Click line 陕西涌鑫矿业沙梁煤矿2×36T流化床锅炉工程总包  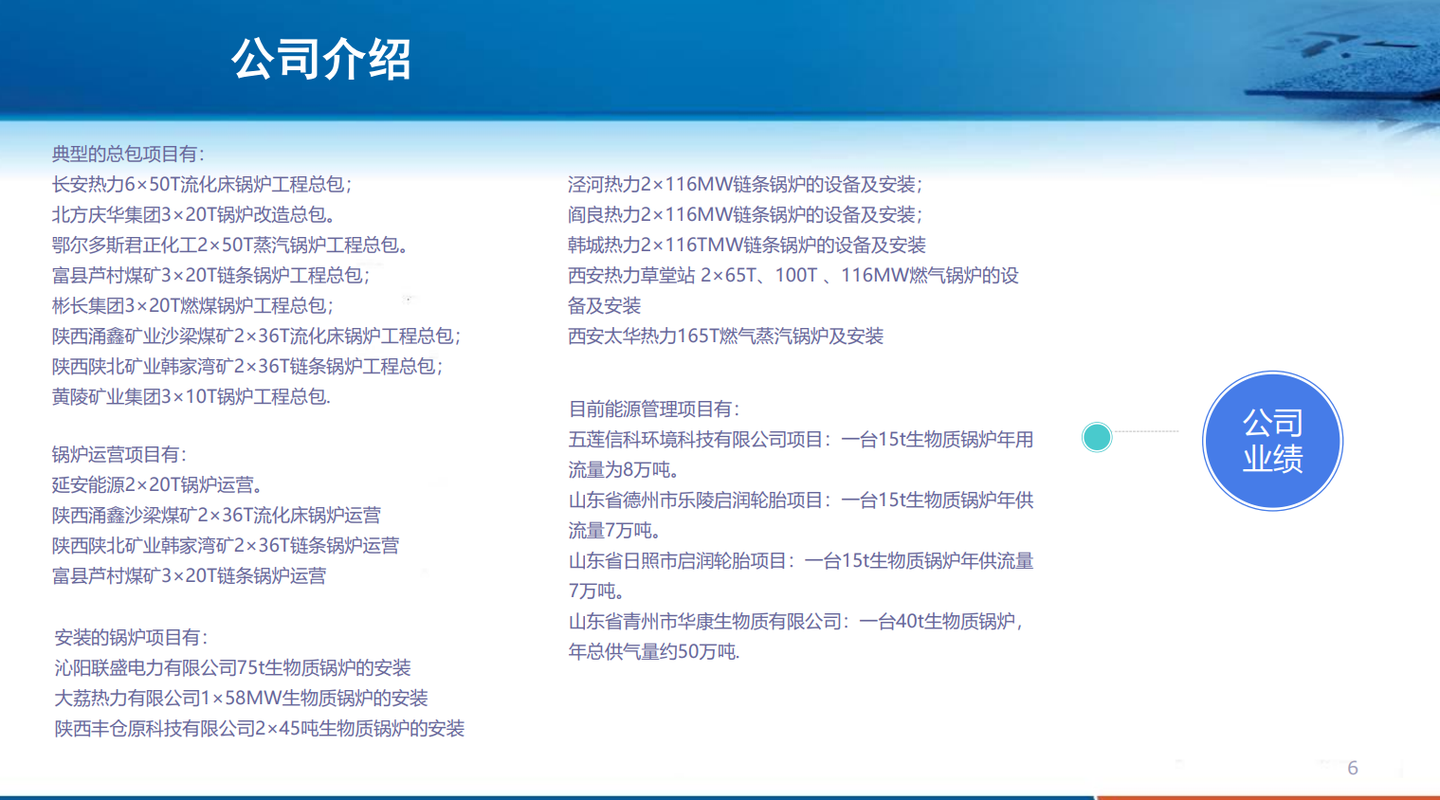pos(257,336)
